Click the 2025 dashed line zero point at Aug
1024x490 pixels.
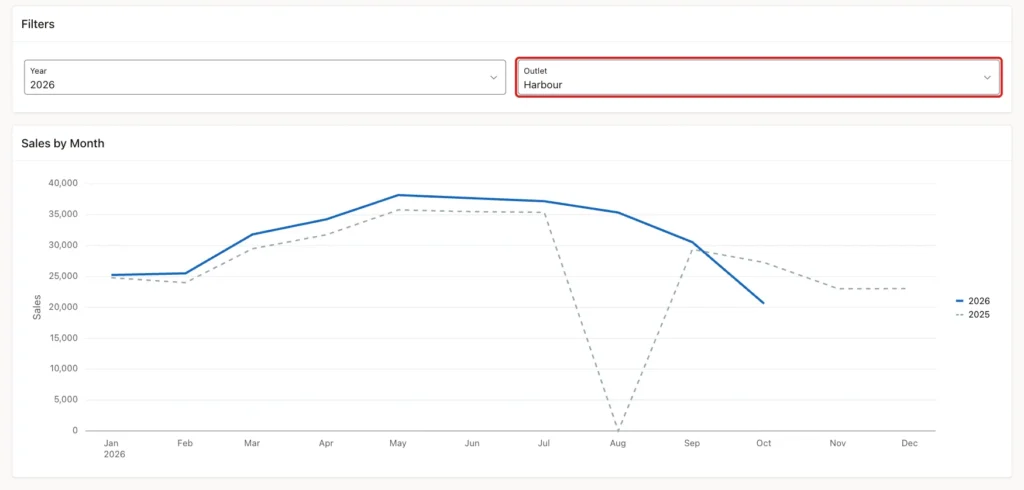pyautogui.click(x=618, y=430)
